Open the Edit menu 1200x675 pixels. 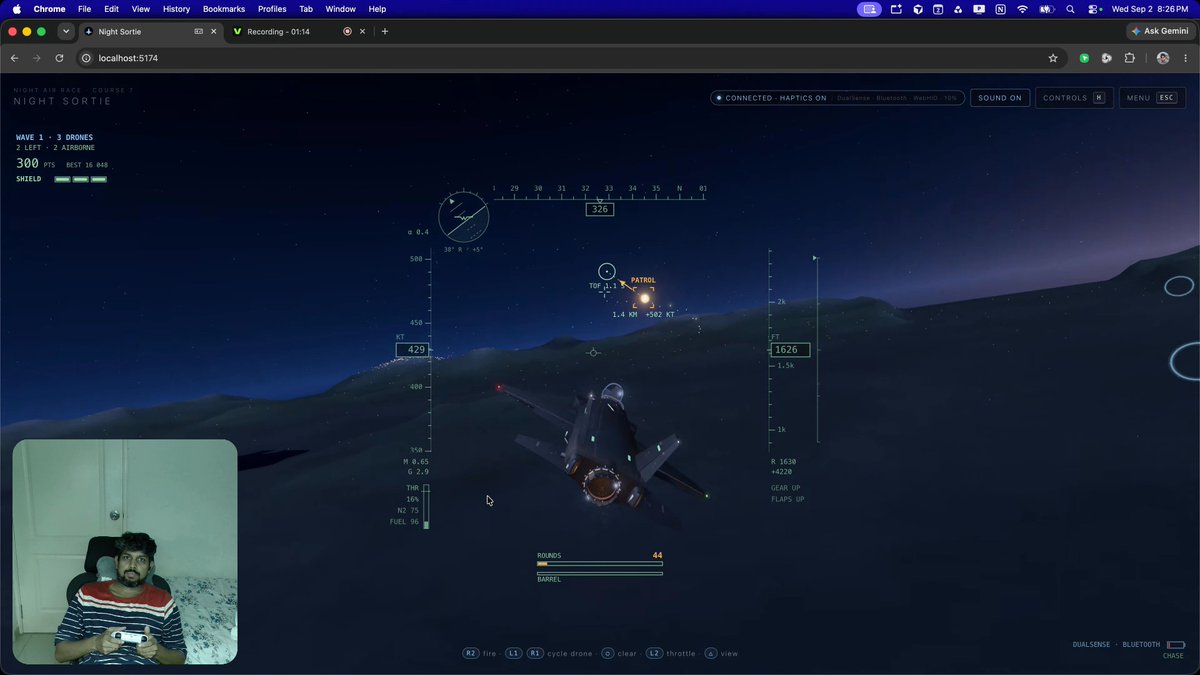click(112, 8)
